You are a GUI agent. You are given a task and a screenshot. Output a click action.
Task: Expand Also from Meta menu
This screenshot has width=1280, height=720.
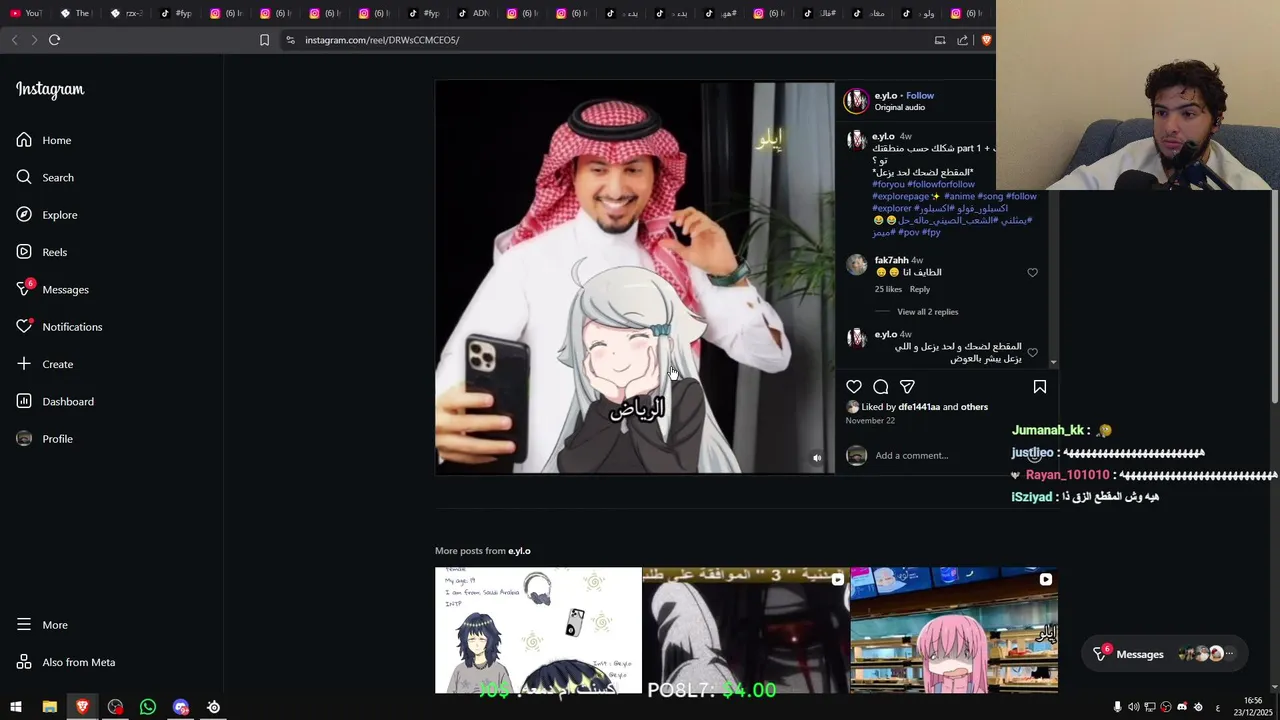tap(66, 662)
